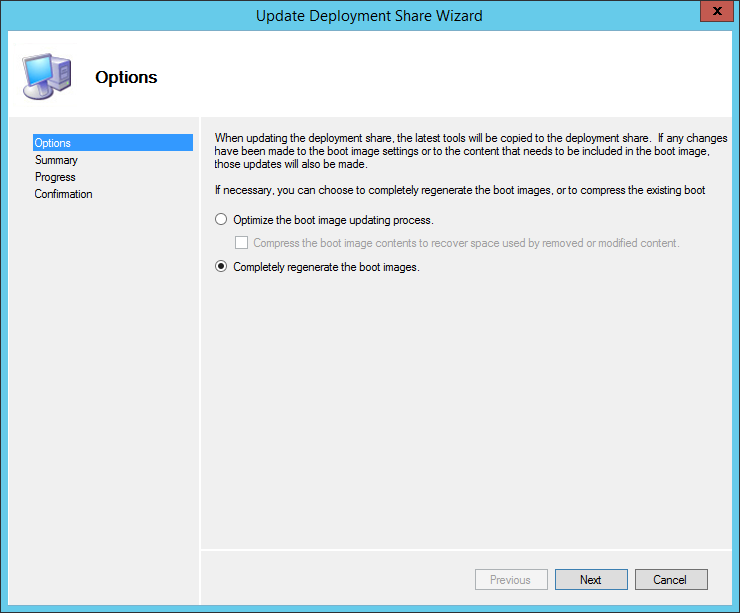Go to the Summary step
Image resolution: width=740 pixels, height=613 pixels.
pos(56,160)
